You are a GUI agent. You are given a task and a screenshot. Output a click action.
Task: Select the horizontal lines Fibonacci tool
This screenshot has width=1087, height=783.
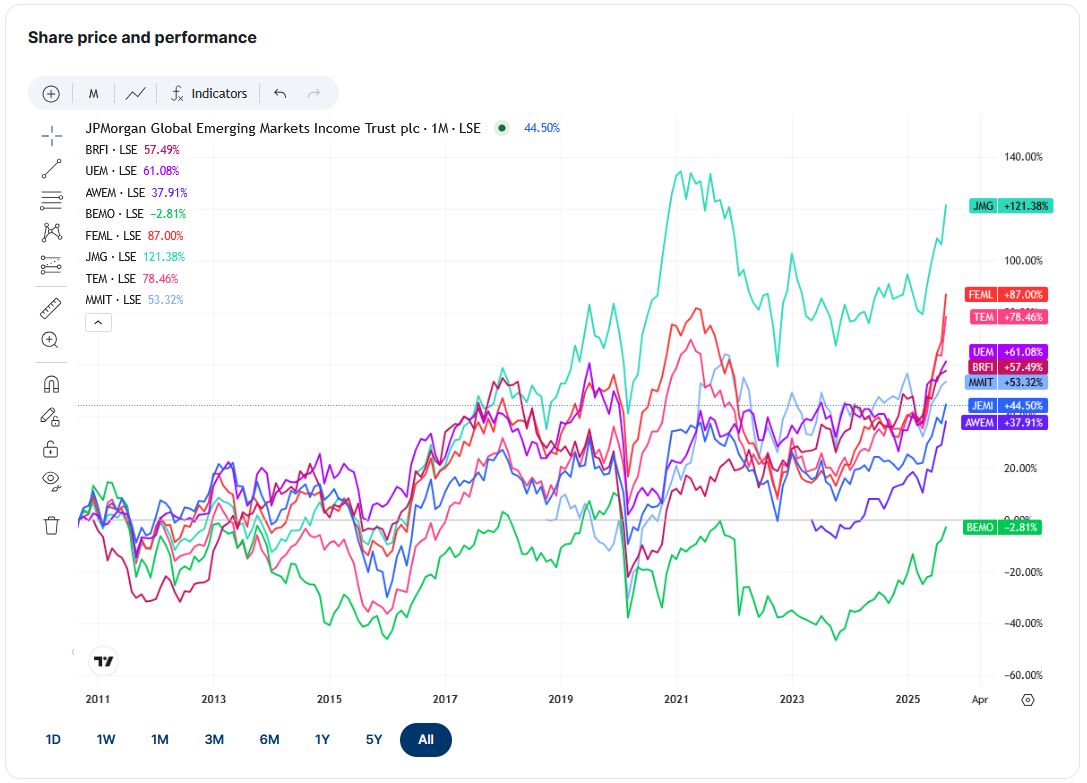tap(51, 200)
